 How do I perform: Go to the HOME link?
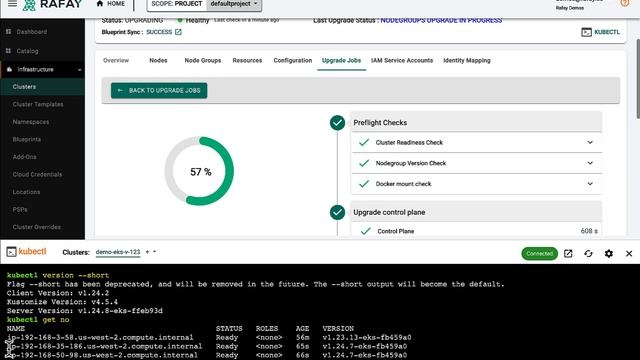click(x=111, y=4)
